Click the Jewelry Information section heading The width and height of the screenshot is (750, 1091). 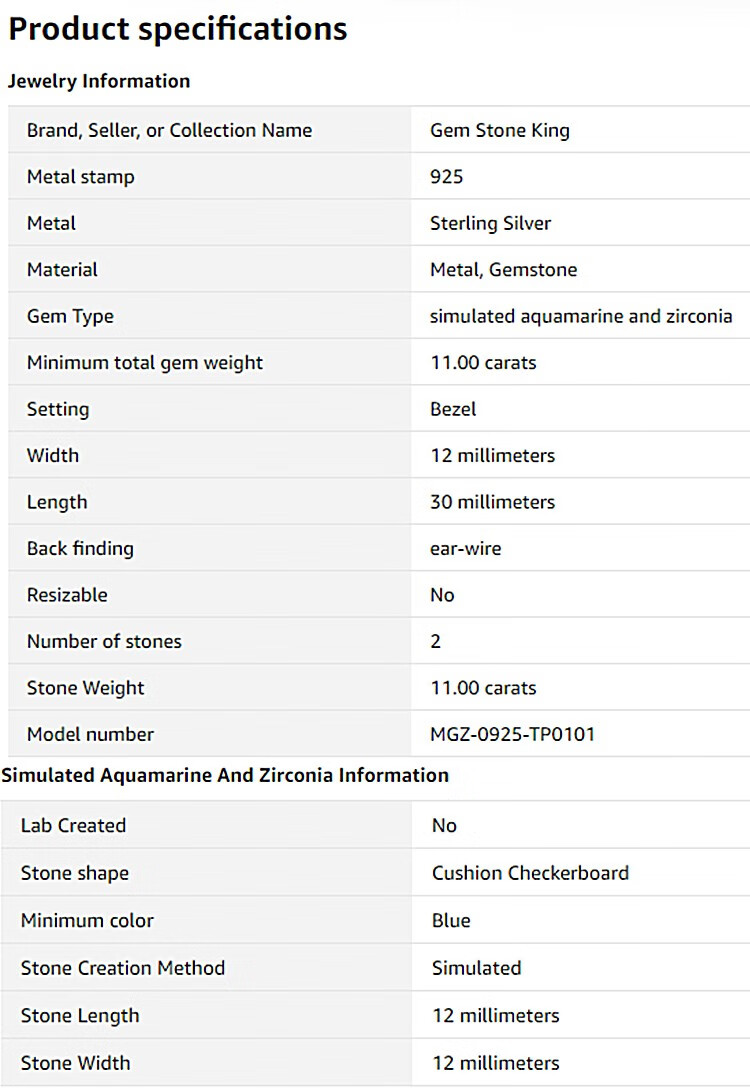(x=99, y=81)
